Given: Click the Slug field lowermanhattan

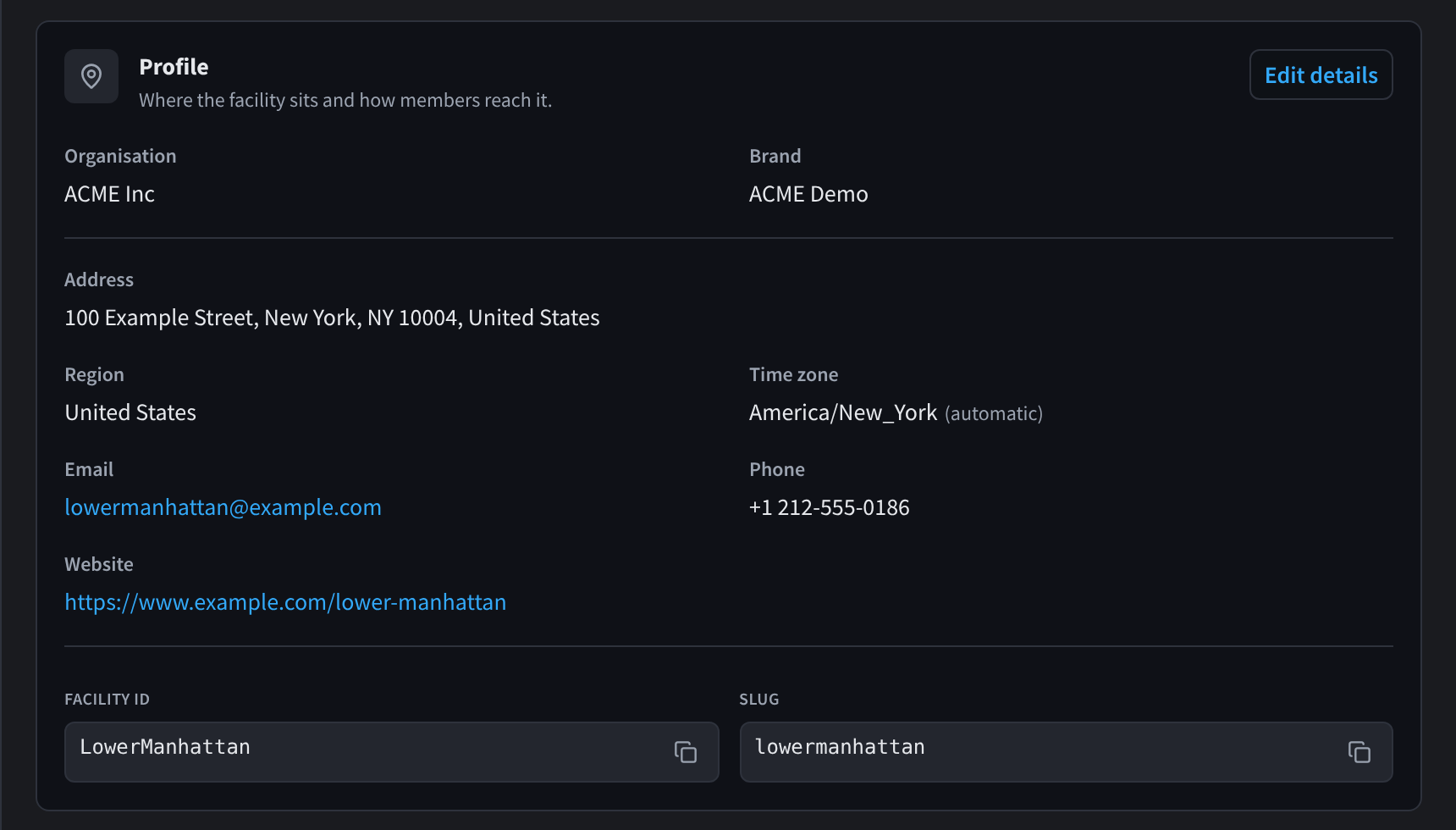Looking at the screenshot, I should click(x=1067, y=752).
